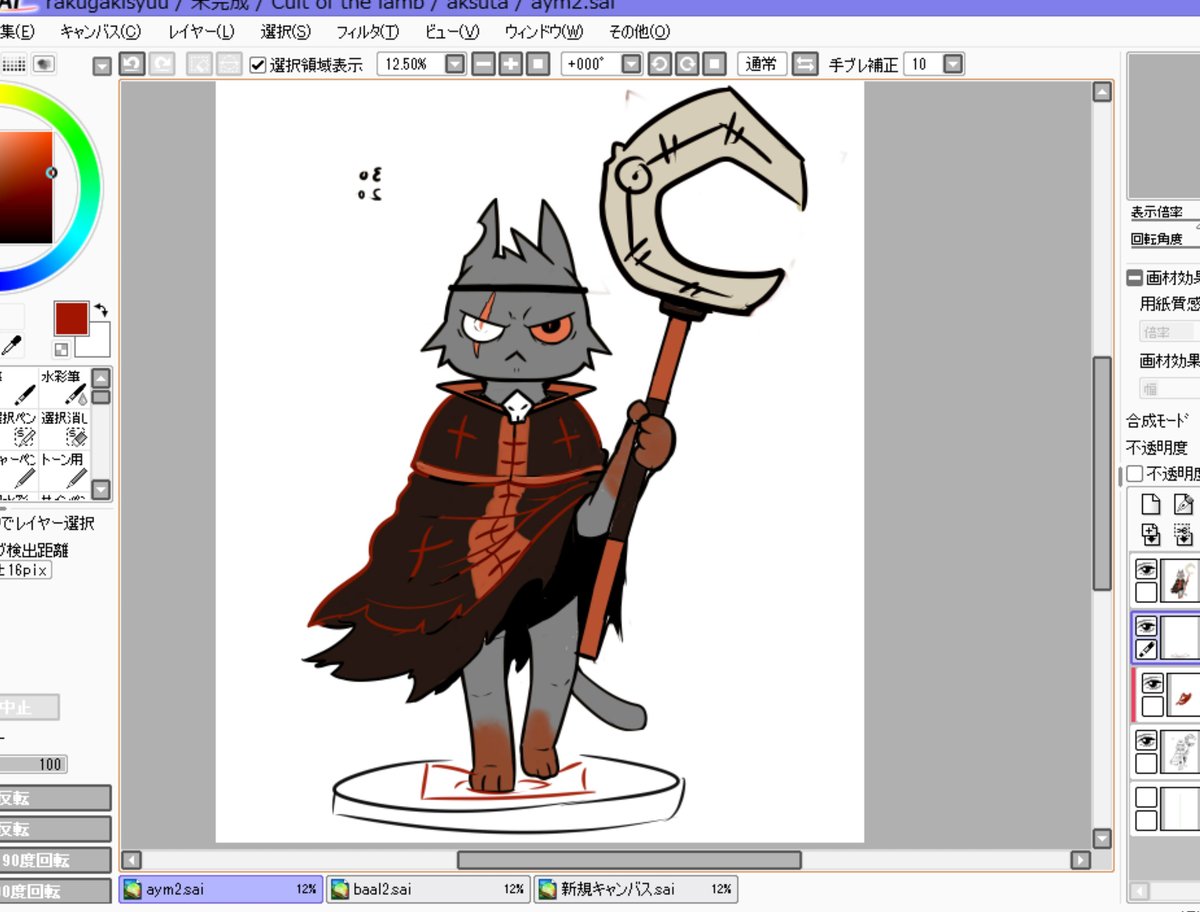This screenshot has width=1200, height=912.
Task: Show the bottom hidden layer via empty eye box
Action: point(1146,798)
